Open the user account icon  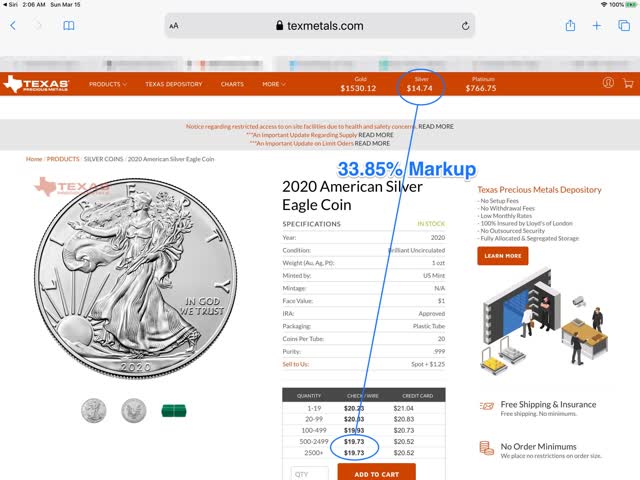[608, 83]
